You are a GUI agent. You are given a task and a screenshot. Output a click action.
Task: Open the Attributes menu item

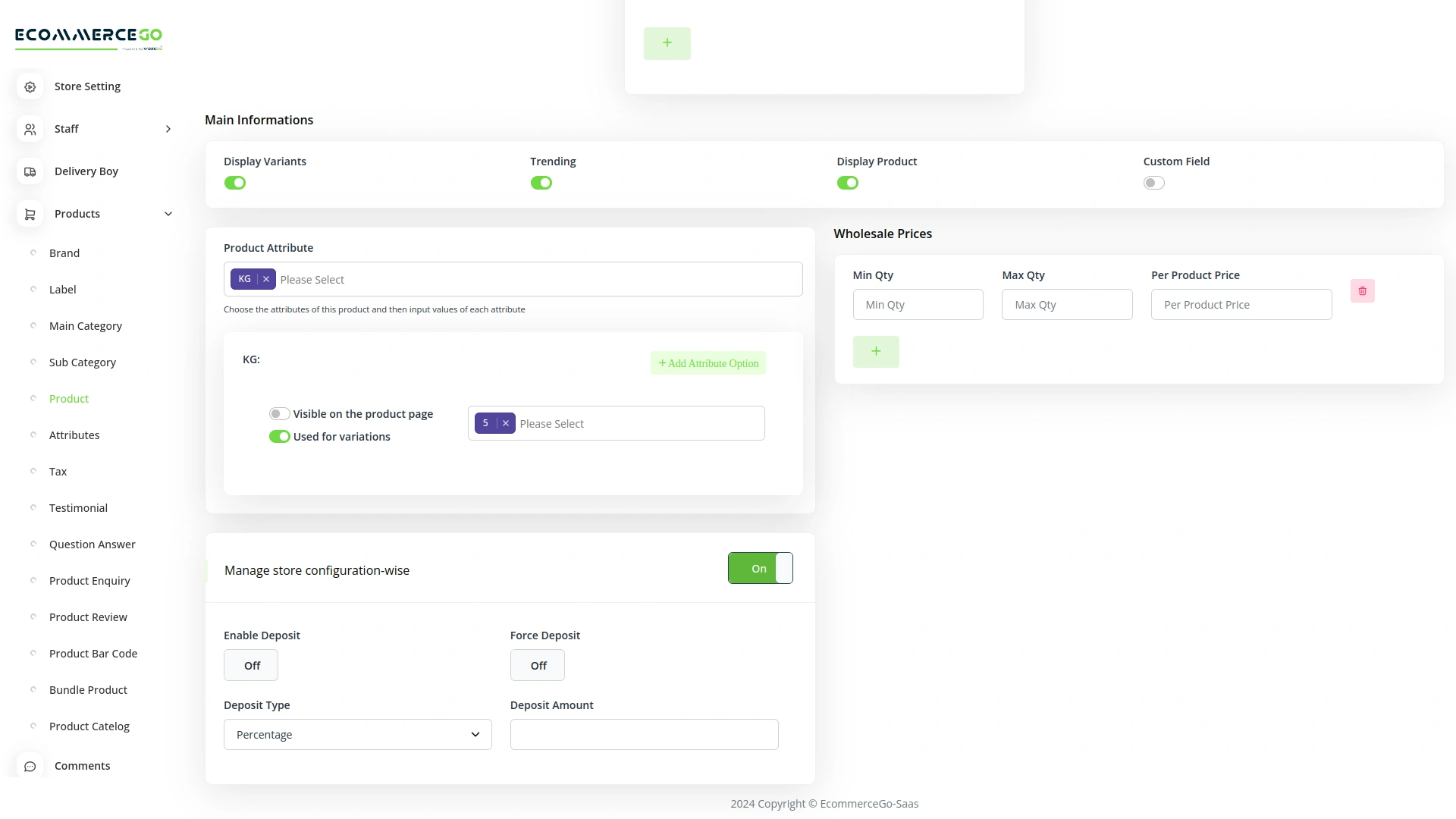[74, 435]
